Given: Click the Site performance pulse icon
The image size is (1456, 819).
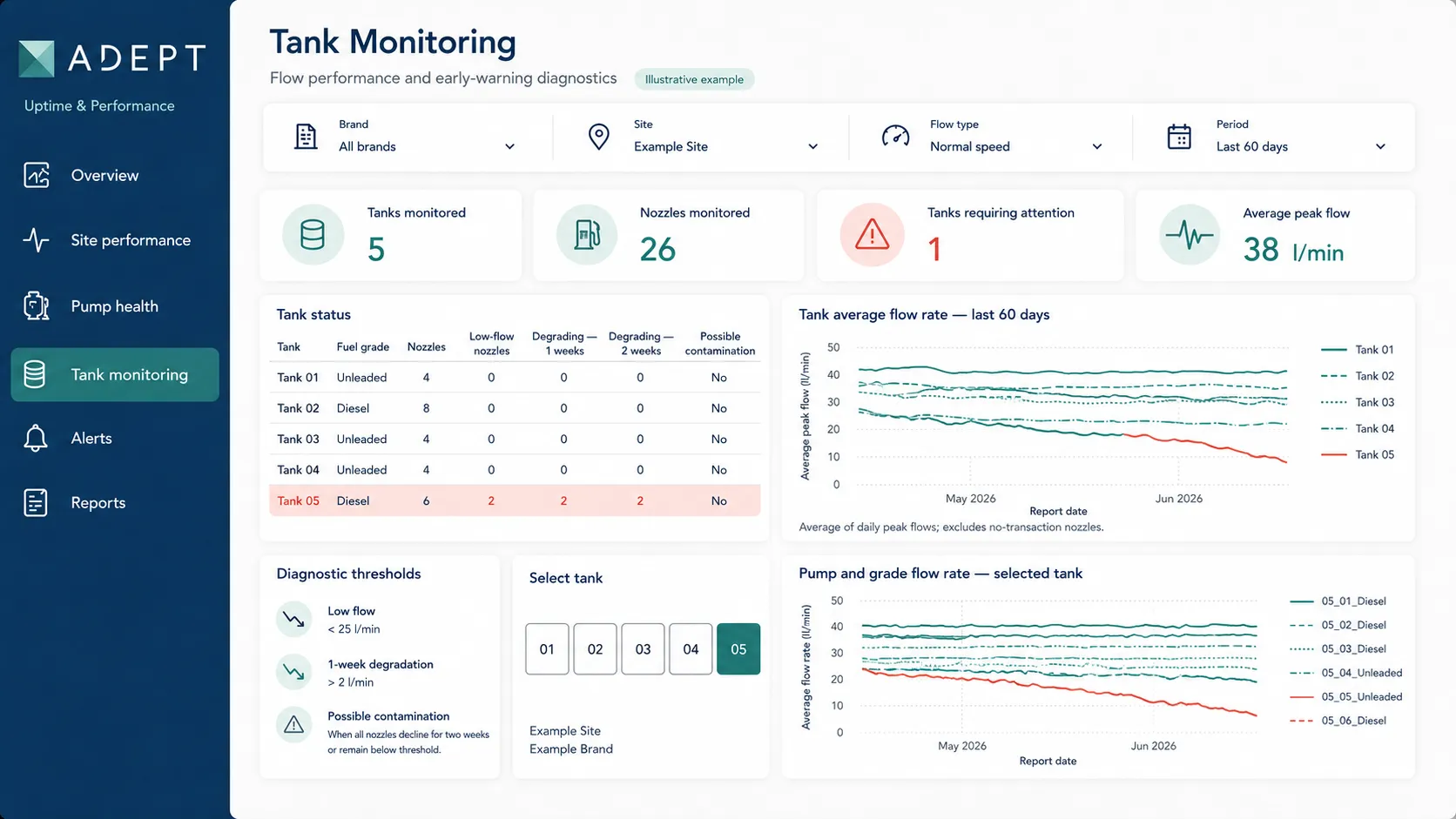Looking at the screenshot, I should click(x=36, y=239).
